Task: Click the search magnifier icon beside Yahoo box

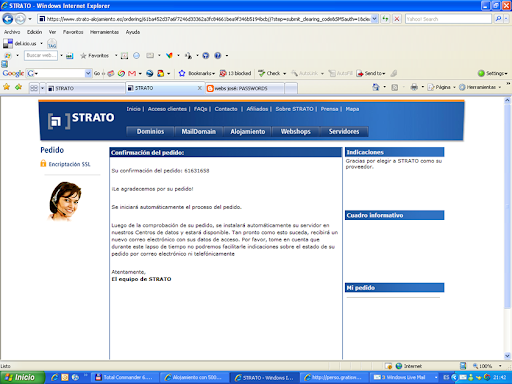Action: click(x=498, y=19)
